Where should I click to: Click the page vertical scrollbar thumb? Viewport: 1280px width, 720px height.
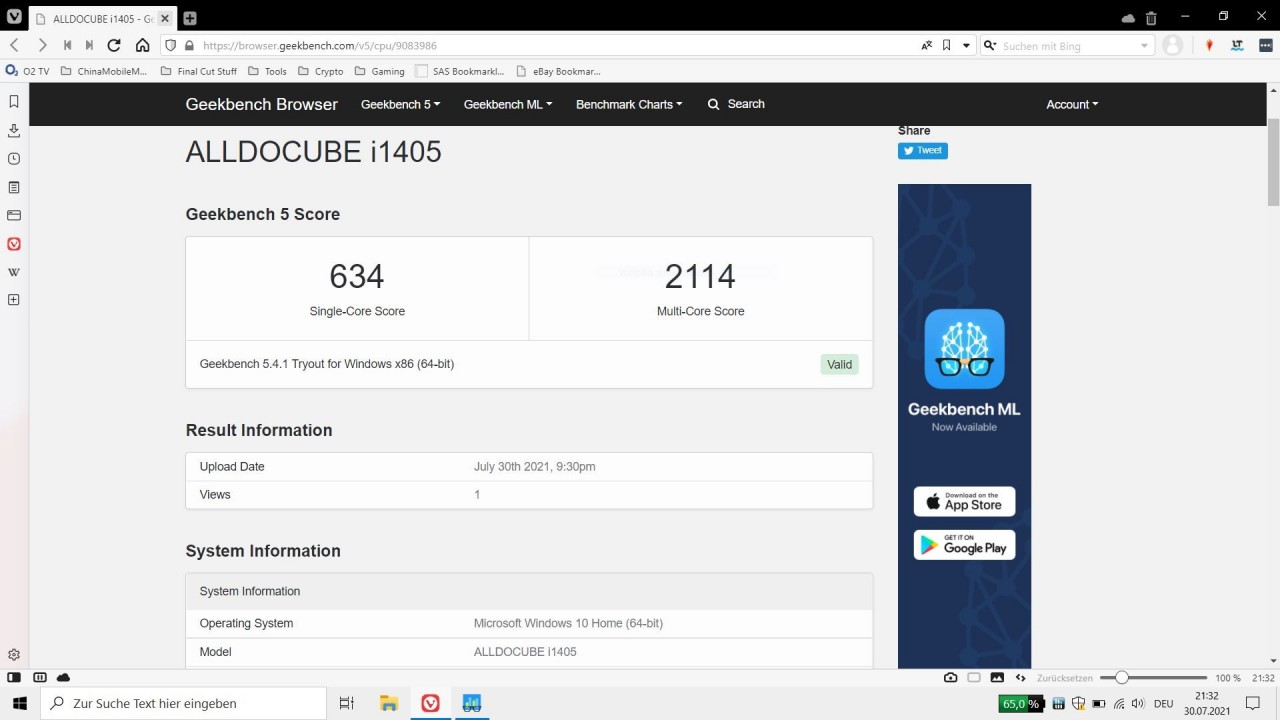[1273, 160]
